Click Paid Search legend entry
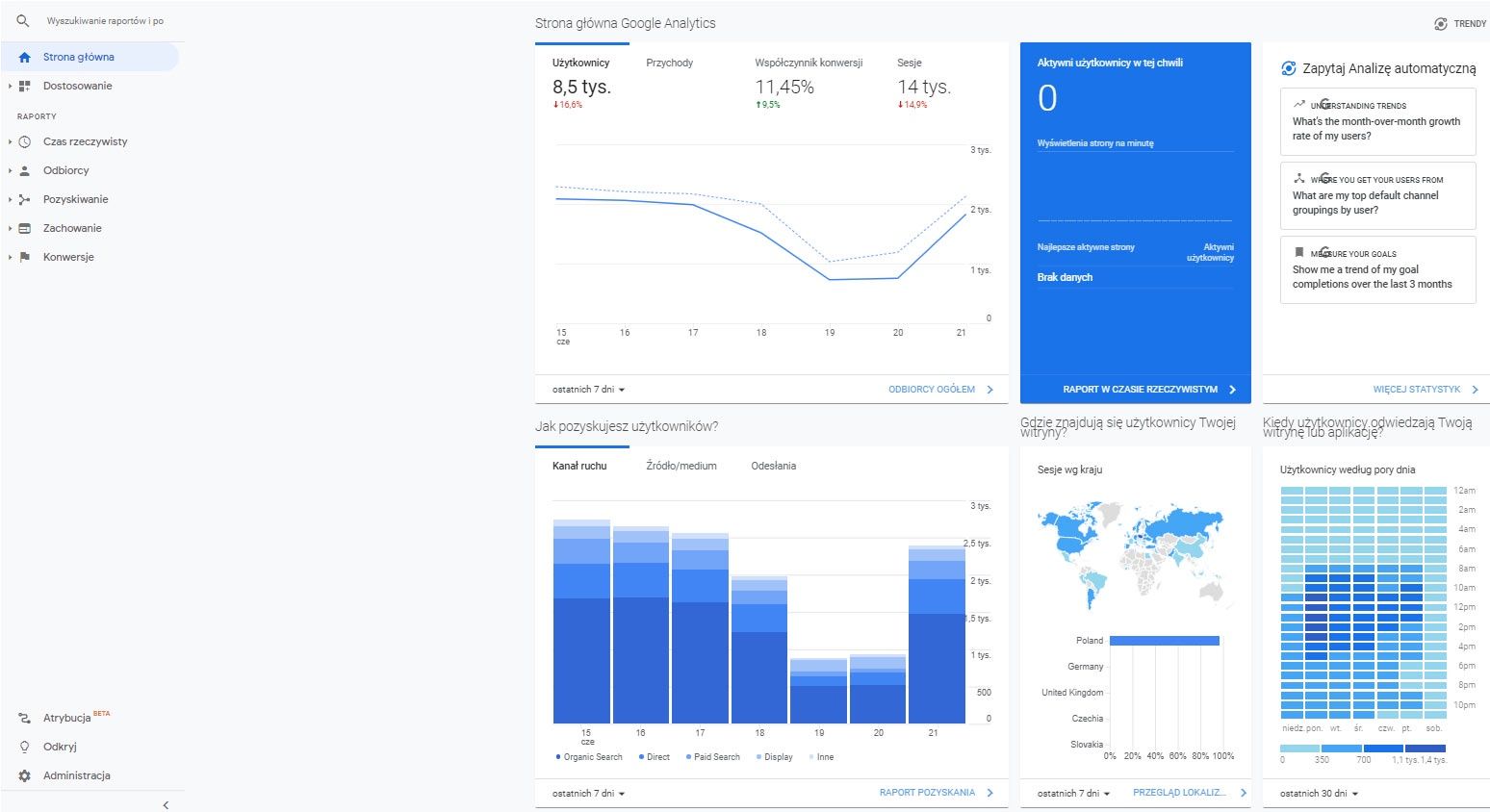 pos(713,757)
